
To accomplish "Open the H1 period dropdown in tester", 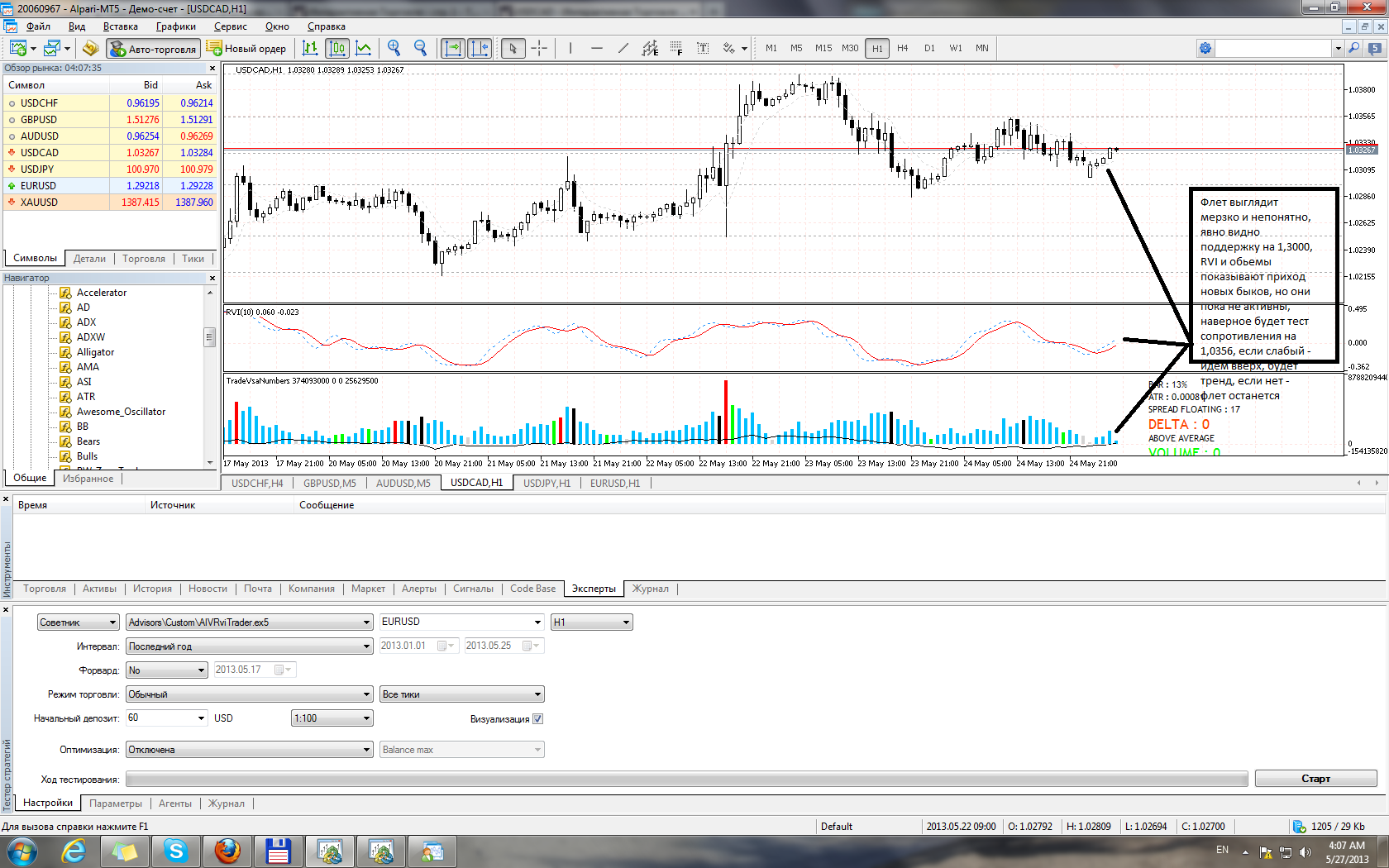I will click(x=592, y=622).
